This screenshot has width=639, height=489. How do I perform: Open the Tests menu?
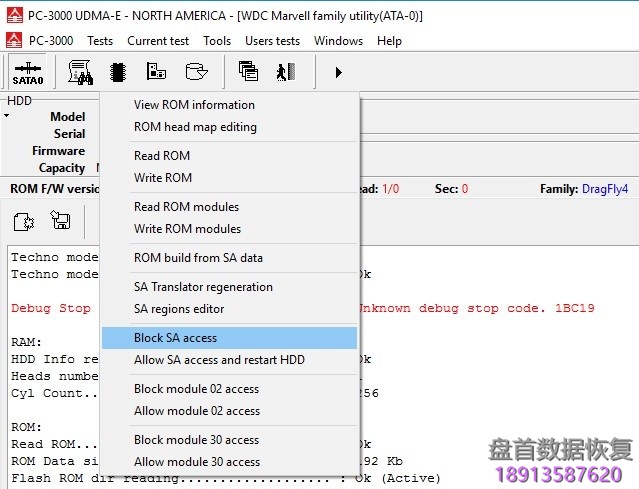pos(100,41)
